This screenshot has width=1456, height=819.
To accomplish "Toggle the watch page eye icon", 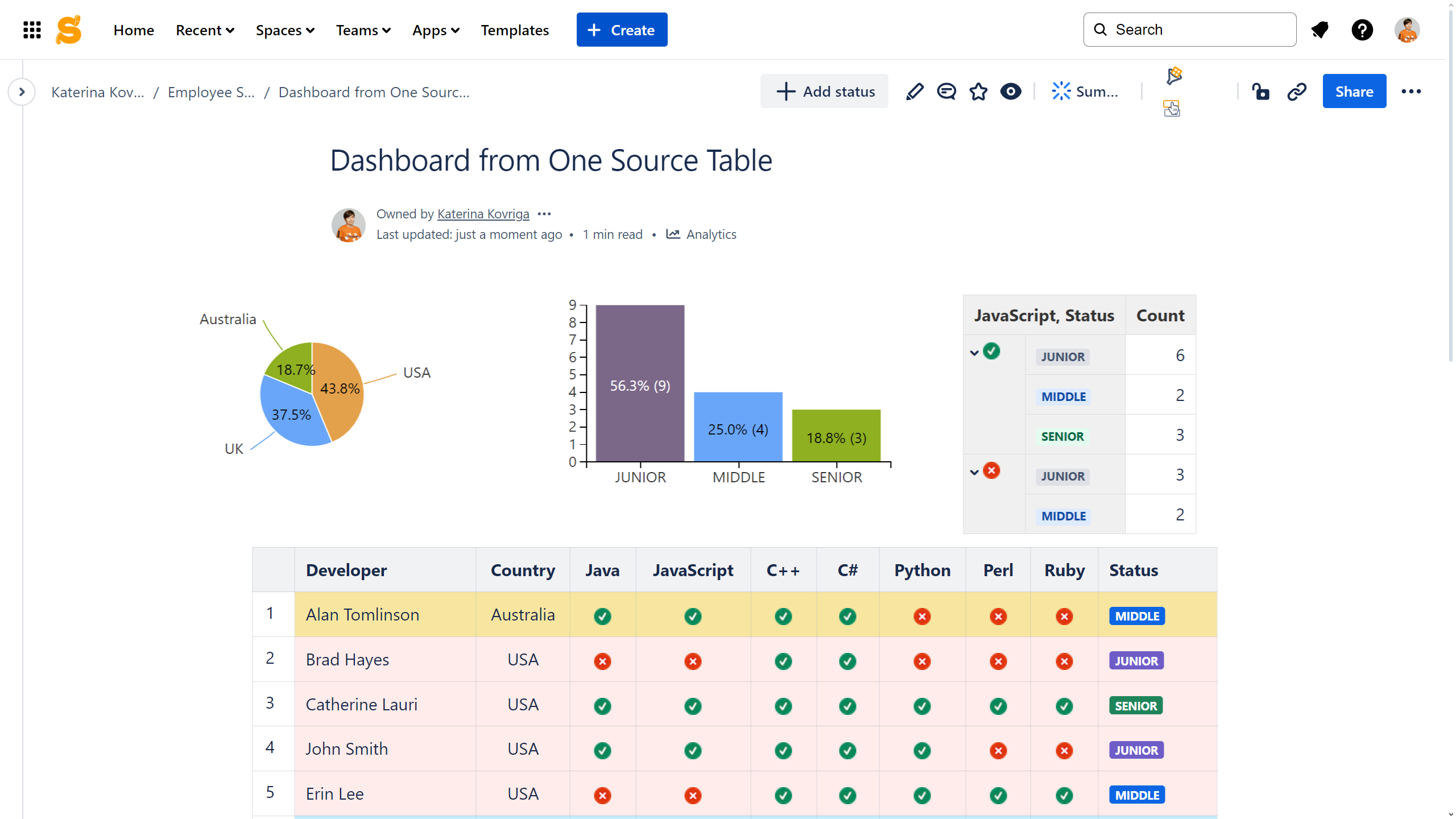I will (1011, 92).
